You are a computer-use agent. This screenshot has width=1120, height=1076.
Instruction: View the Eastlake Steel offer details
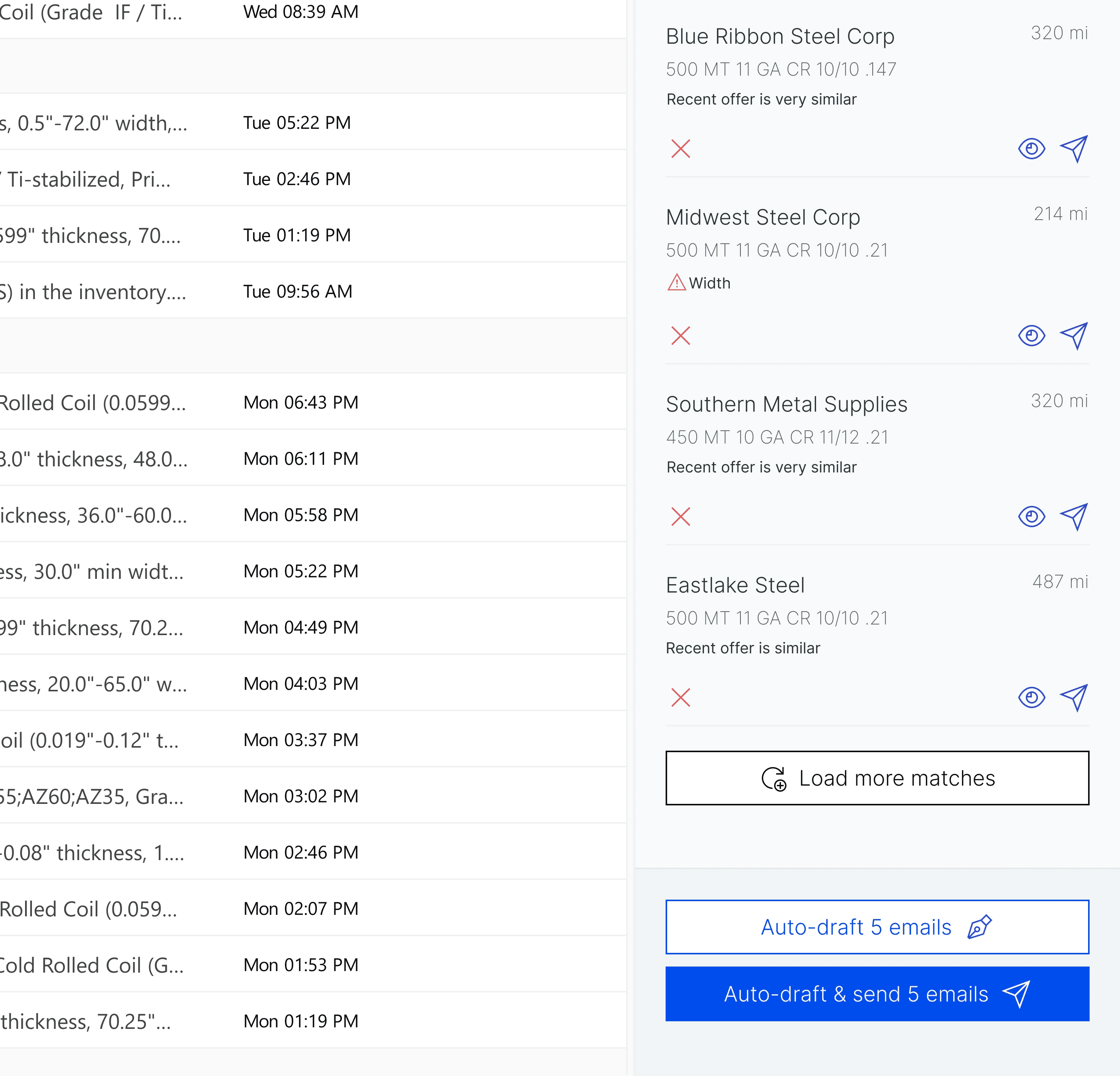(x=1031, y=697)
